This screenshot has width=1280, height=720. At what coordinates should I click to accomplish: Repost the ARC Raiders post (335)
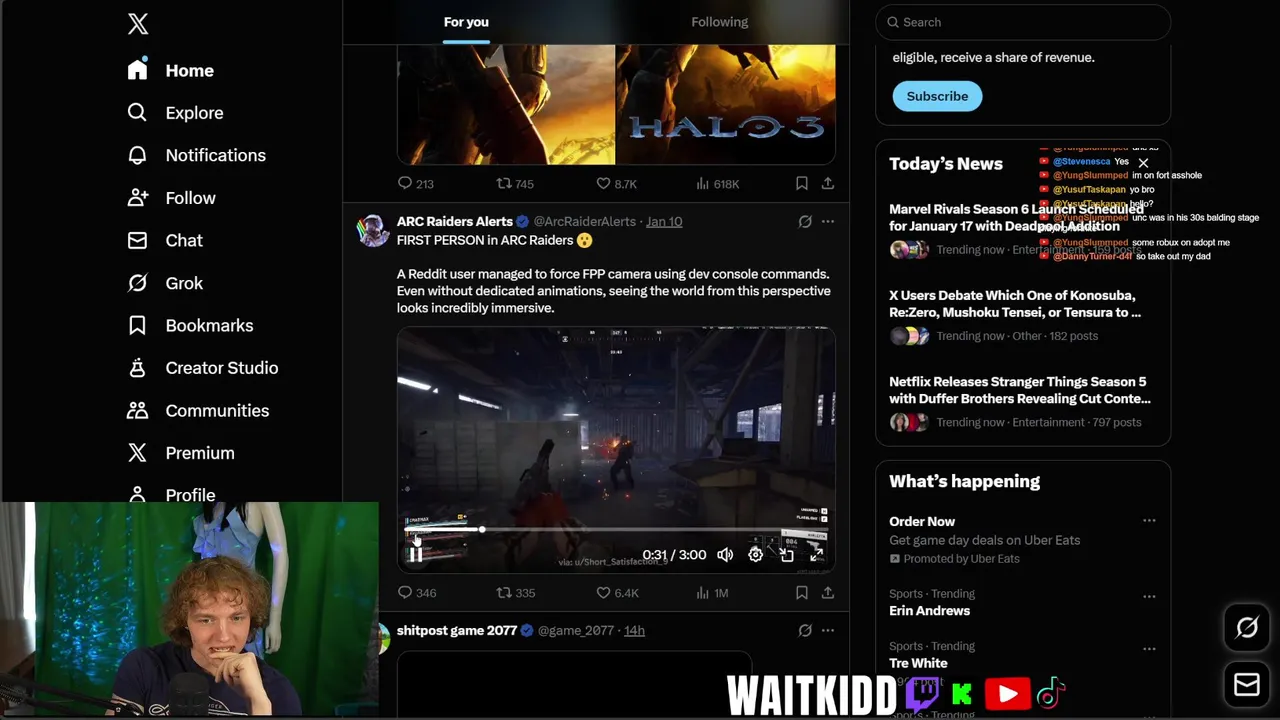[516, 593]
